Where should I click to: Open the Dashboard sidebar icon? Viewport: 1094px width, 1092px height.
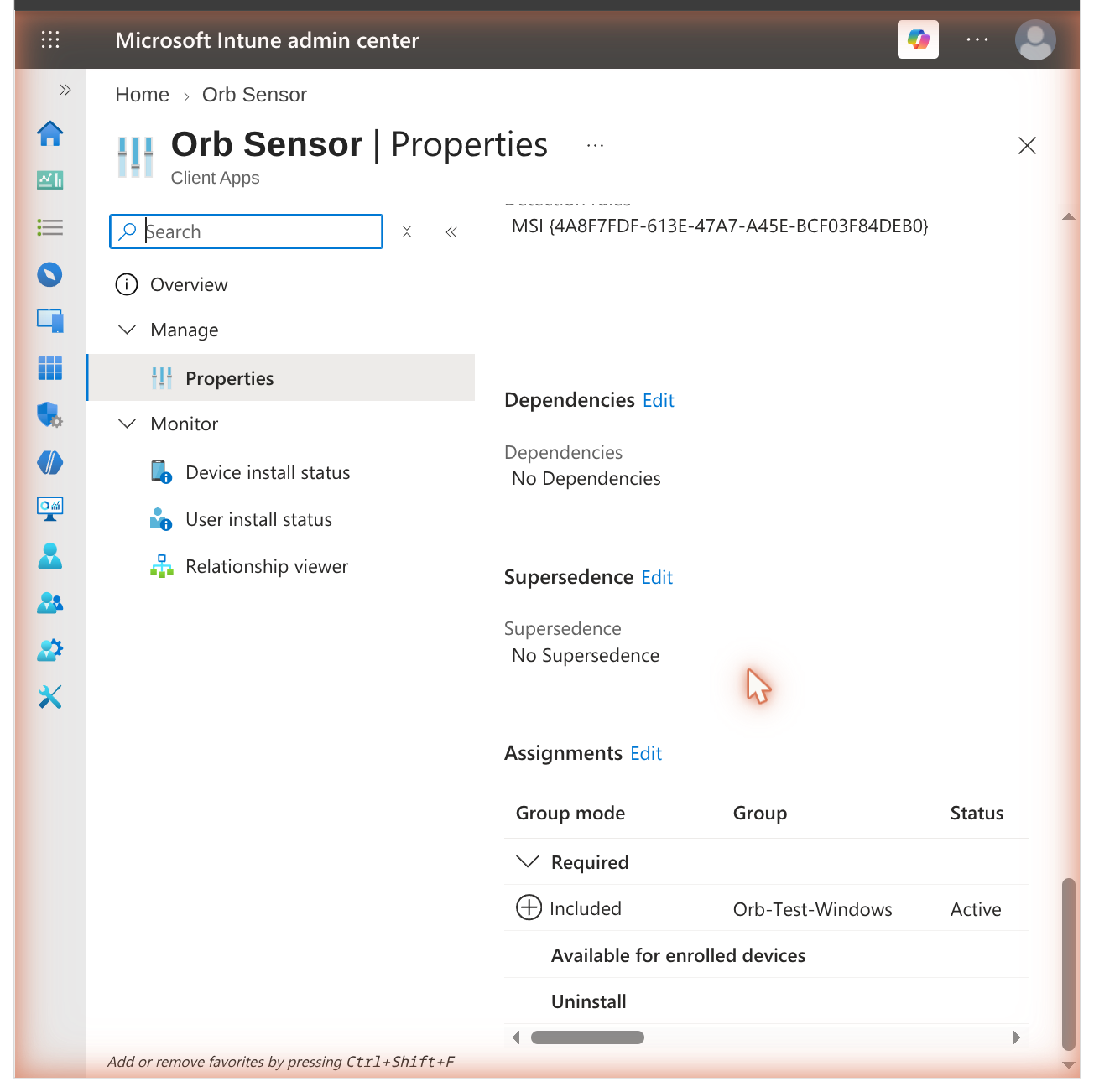(x=50, y=180)
